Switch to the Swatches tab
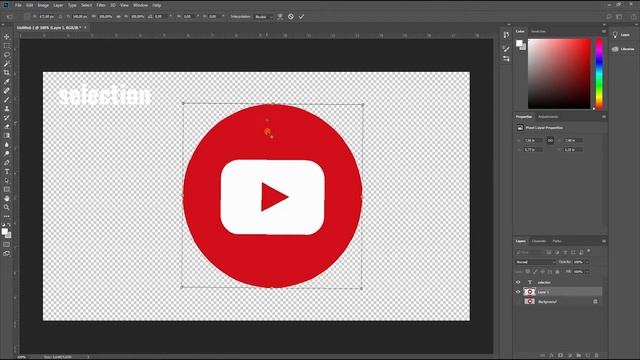The height and width of the screenshot is (360, 640). pyautogui.click(x=538, y=31)
